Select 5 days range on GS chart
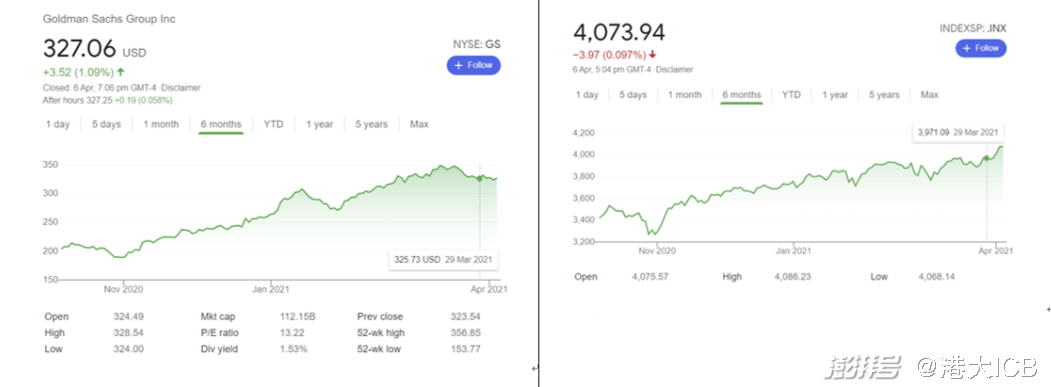 click(x=104, y=124)
